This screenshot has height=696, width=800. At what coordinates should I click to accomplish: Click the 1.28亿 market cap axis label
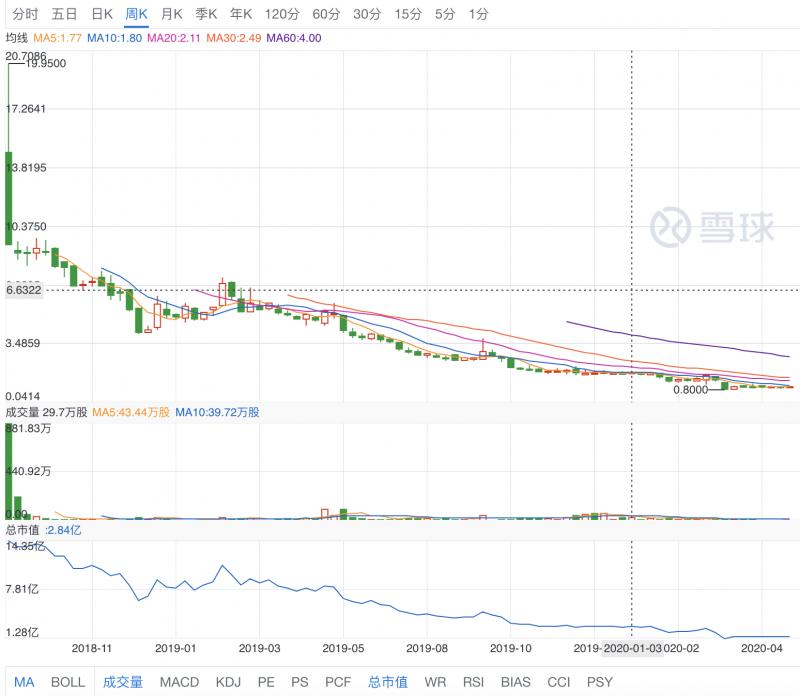(x=22, y=633)
